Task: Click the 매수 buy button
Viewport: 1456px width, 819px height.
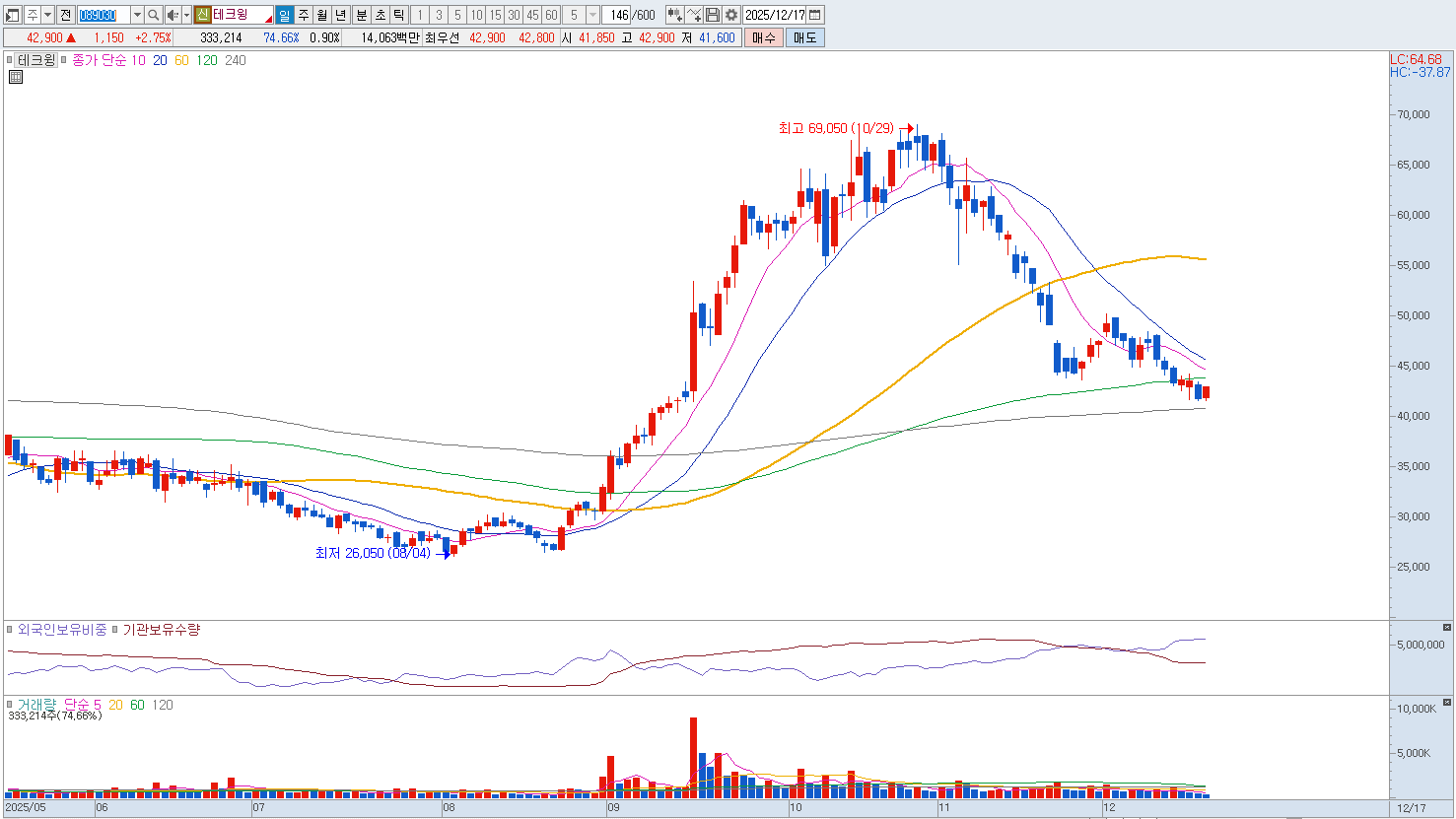Action: pos(763,37)
